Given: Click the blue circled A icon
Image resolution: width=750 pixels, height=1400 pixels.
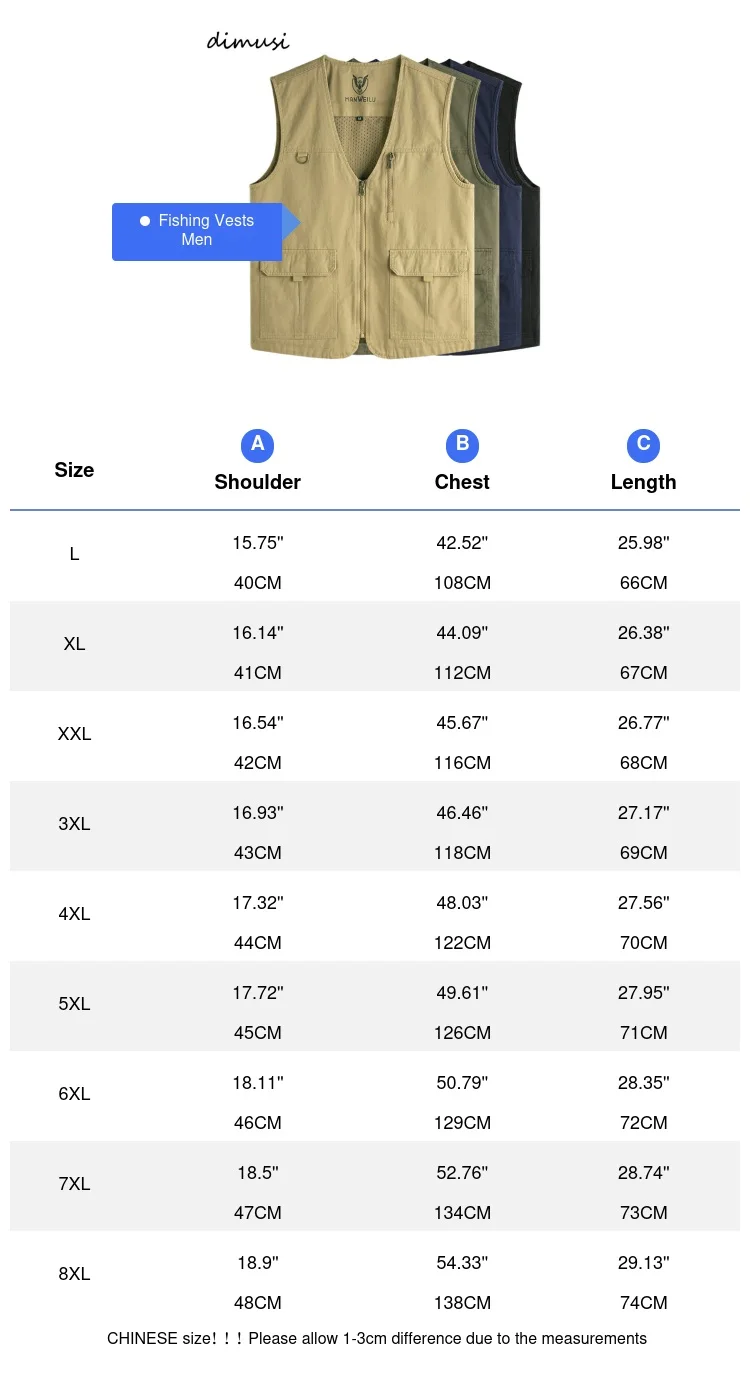Looking at the screenshot, I should point(257,444).
